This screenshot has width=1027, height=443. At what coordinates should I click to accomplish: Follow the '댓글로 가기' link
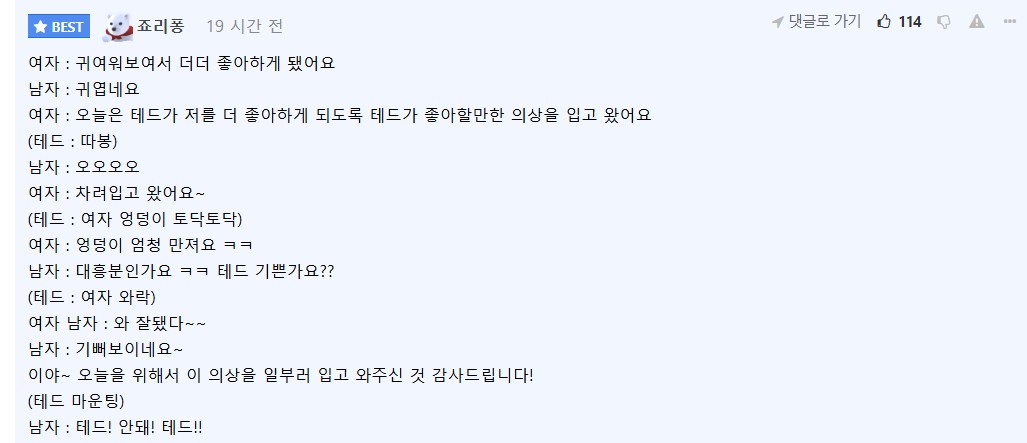click(x=824, y=22)
